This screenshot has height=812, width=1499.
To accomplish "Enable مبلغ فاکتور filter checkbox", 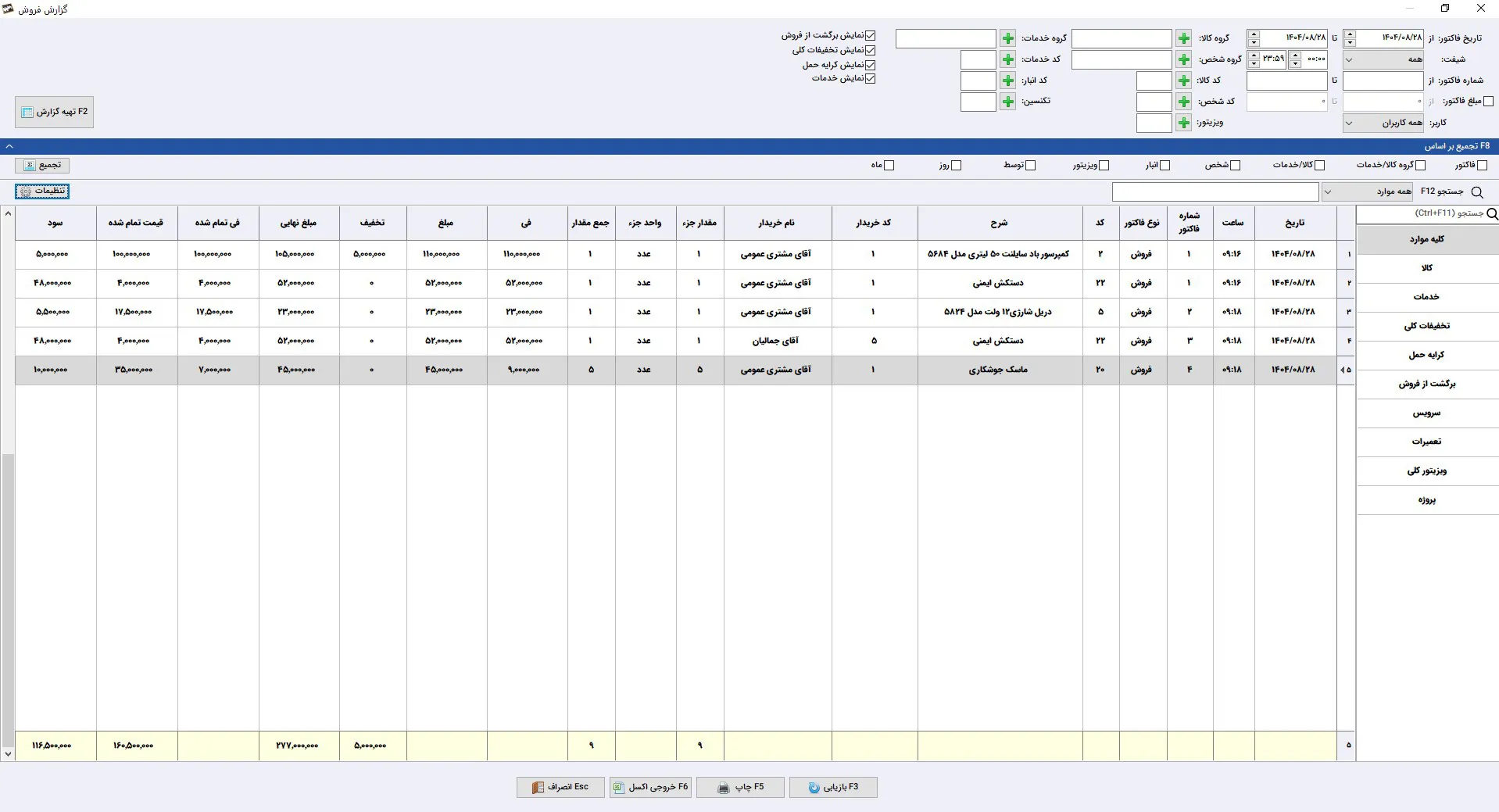I will tap(1488, 101).
